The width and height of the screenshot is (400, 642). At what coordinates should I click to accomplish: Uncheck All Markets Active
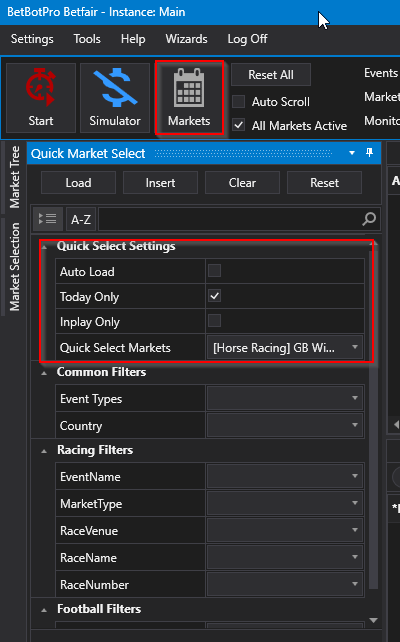click(239, 125)
